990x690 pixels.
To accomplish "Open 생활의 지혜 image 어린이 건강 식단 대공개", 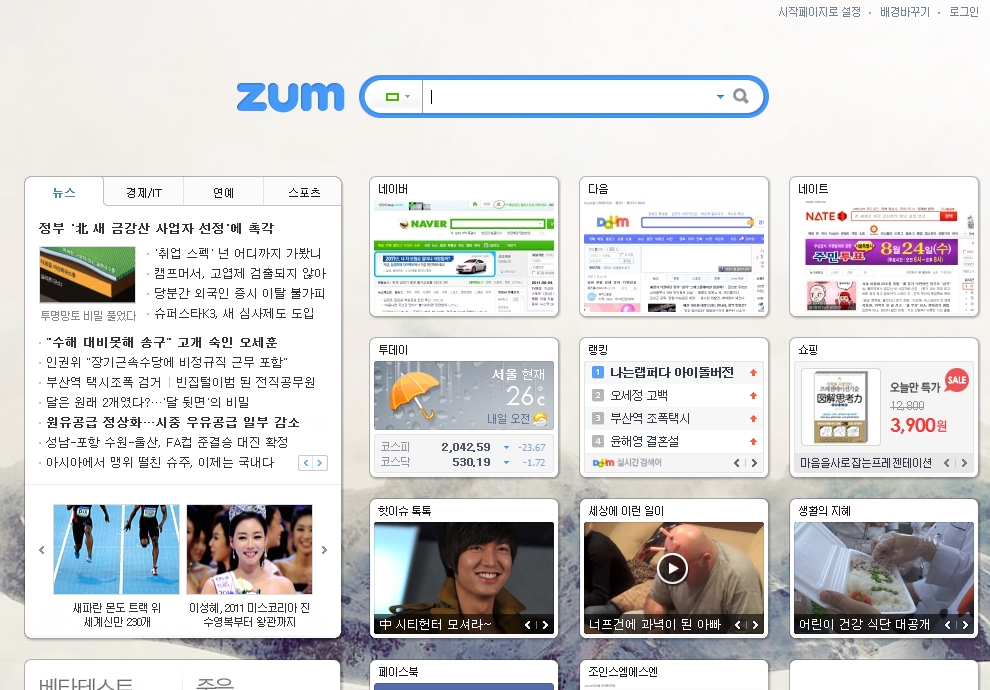I will pos(884,578).
